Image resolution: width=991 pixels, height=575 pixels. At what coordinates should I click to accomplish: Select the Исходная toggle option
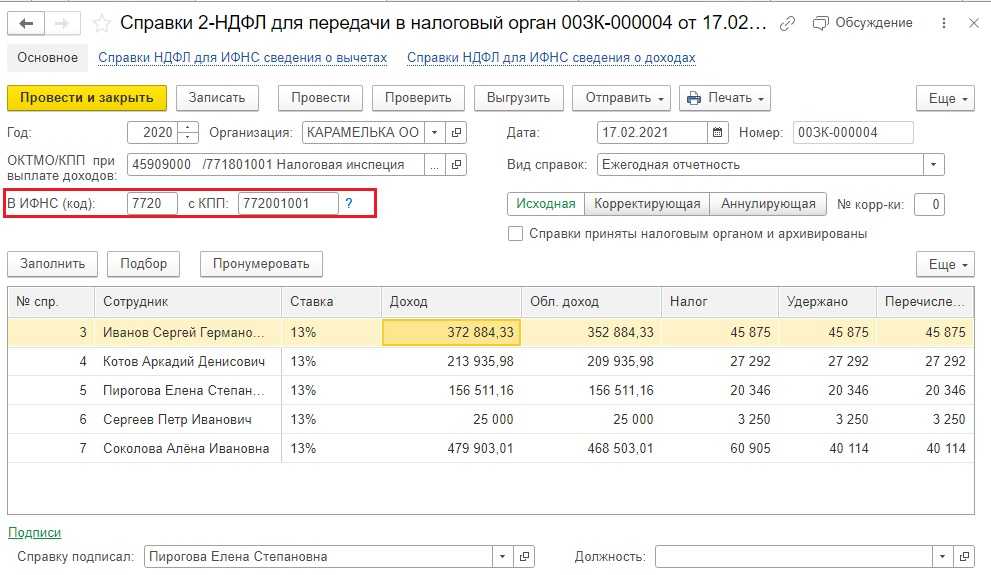[x=546, y=204]
